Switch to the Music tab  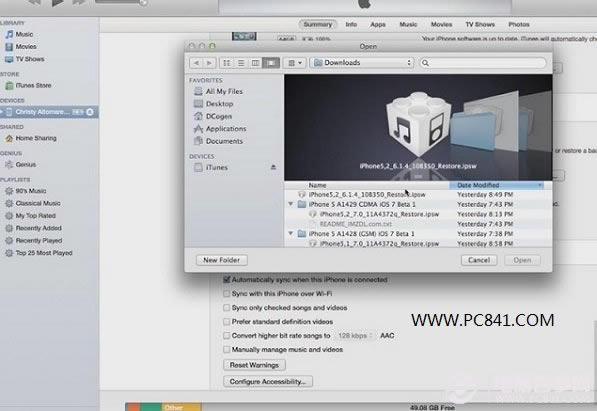[408, 24]
